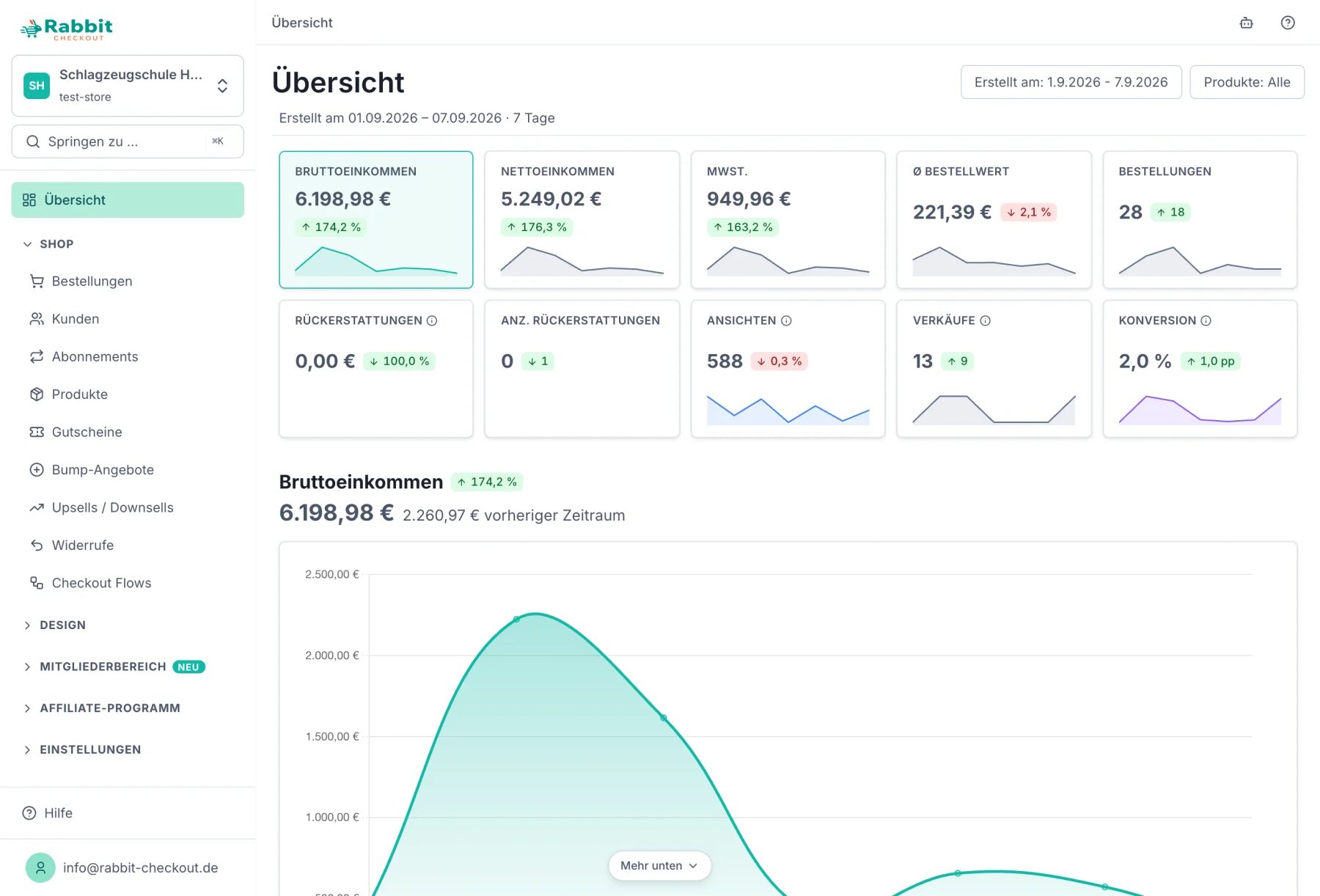Image resolution: width=1320 pixels, height=896 pixels.
Task: Click the Widerrufe undo arrow icon
Action: point(37,546)
